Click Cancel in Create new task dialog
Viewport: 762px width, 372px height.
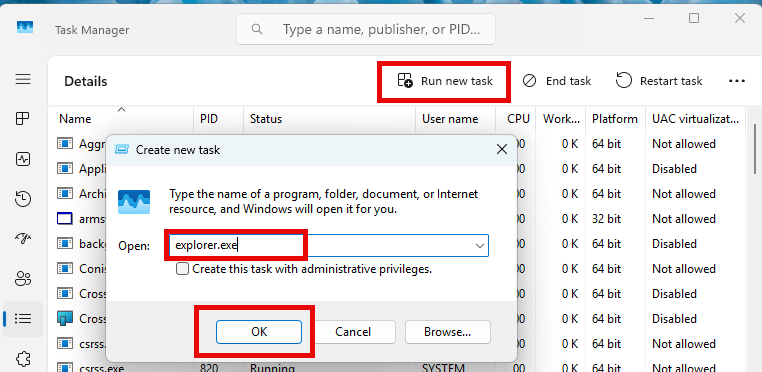353,332
